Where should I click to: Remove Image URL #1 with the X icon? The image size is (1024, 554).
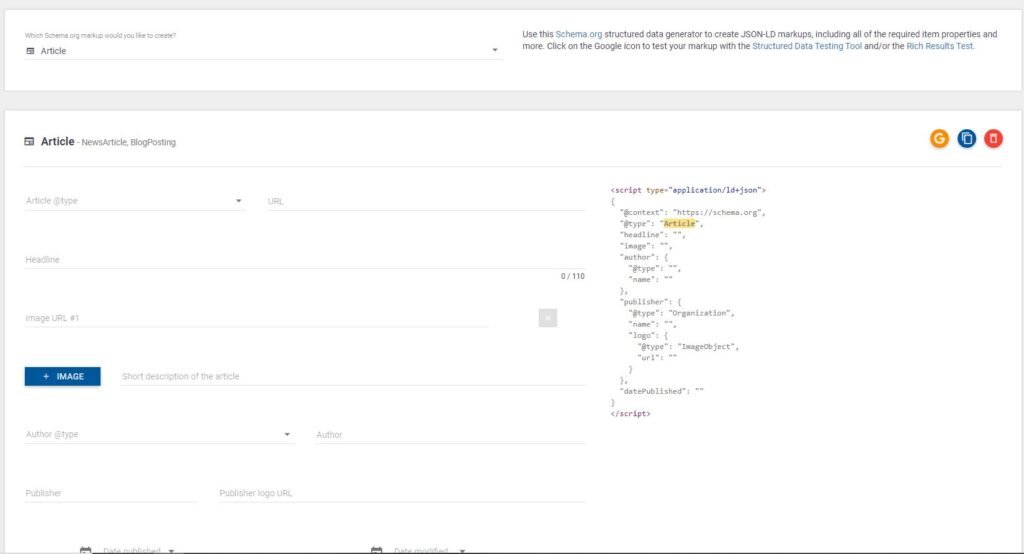tap(547, 318)
